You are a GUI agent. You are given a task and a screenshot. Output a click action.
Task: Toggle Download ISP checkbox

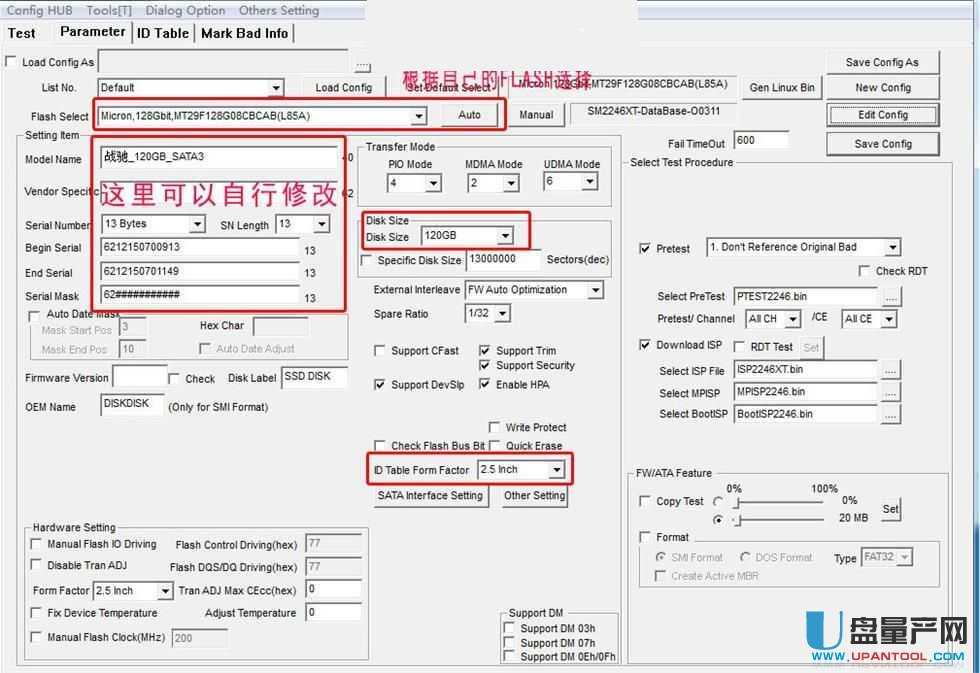pos(645,344)
